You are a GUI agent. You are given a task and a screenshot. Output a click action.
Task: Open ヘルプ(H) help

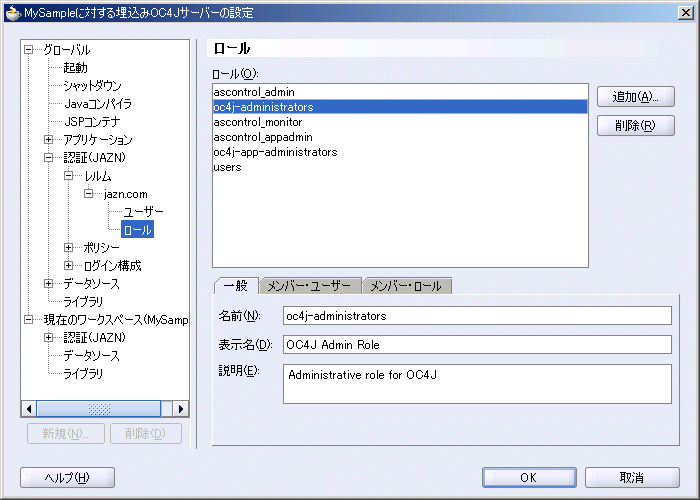tap(67, 478)
